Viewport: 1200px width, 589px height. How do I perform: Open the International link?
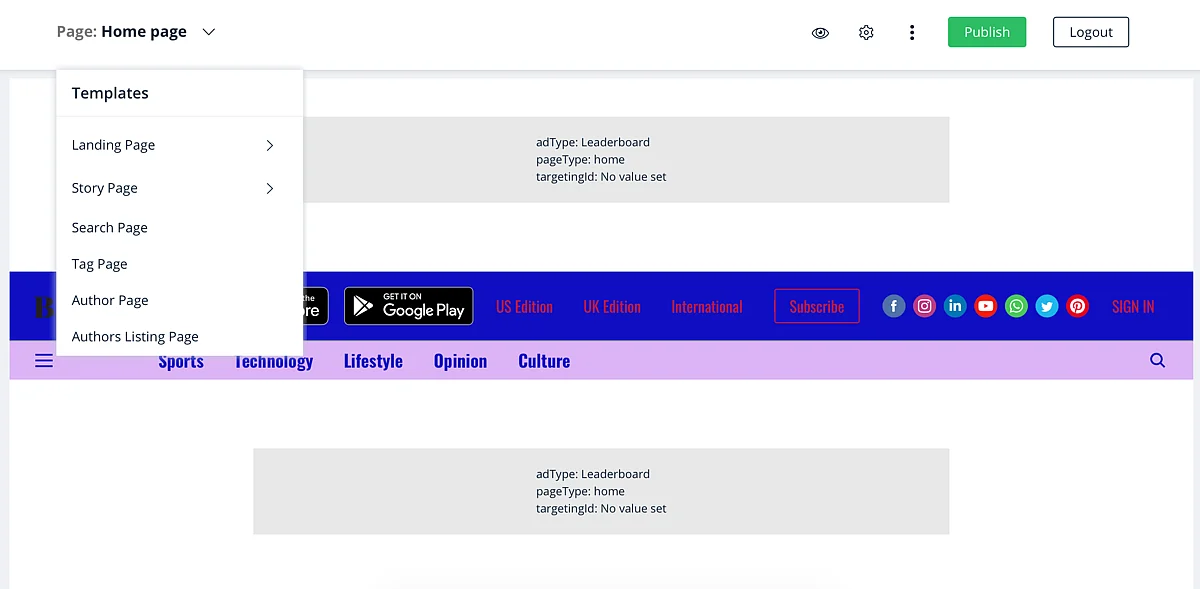707,307
